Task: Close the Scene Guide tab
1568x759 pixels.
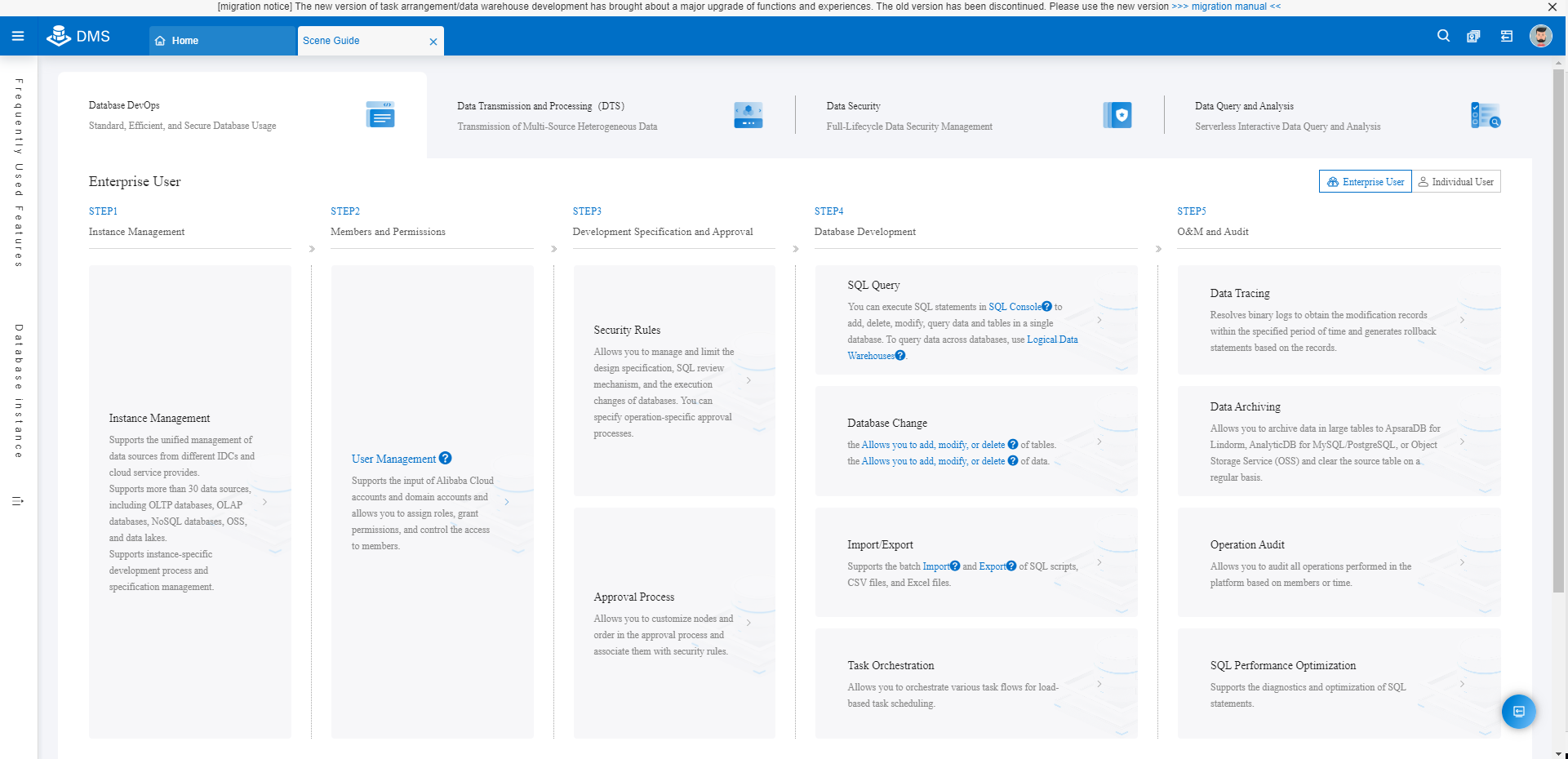Action: [x=433, y=42]
